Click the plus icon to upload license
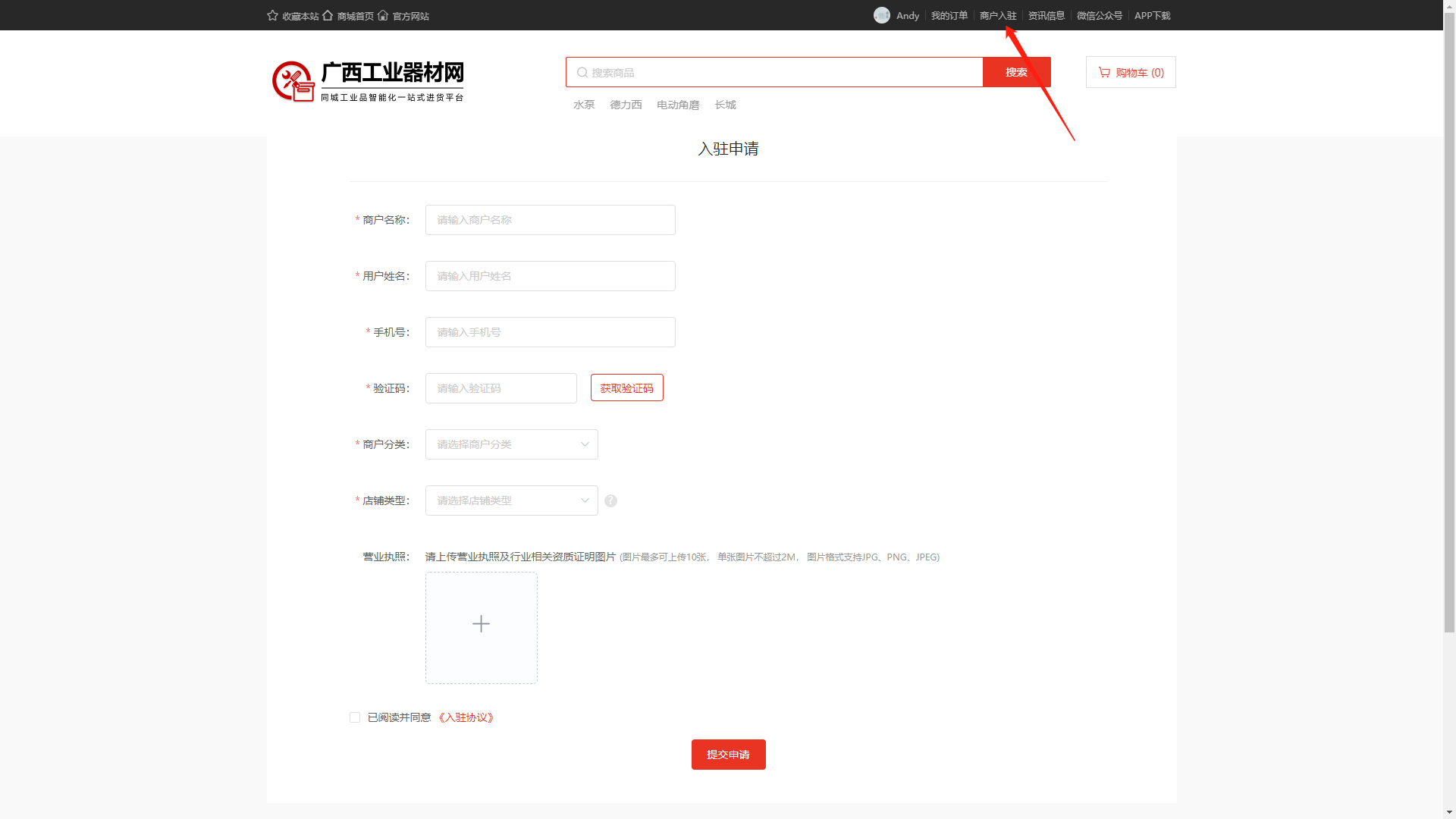This screenshot has height=819, width=1456. [481, 624]
